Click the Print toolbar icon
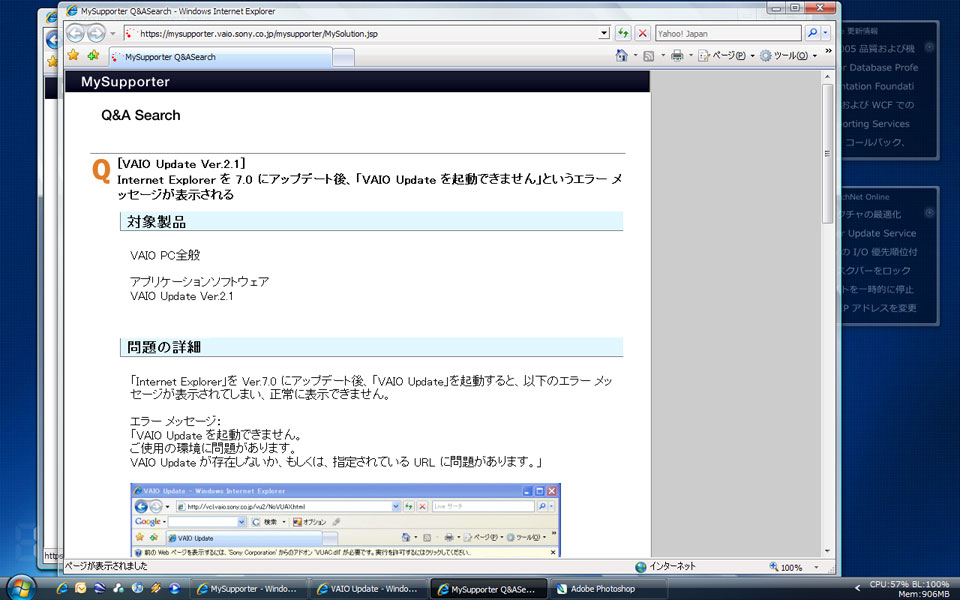Viewport: 960px width, 600px height. 677,56
